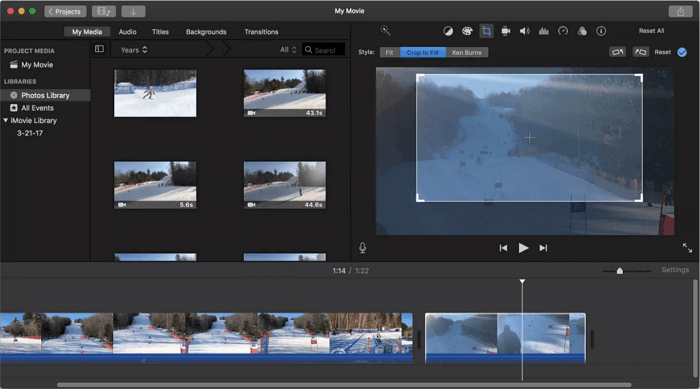Click the import media down-arrow button
The width and height of the screenshot is (700, 389).
coord(133,11)
